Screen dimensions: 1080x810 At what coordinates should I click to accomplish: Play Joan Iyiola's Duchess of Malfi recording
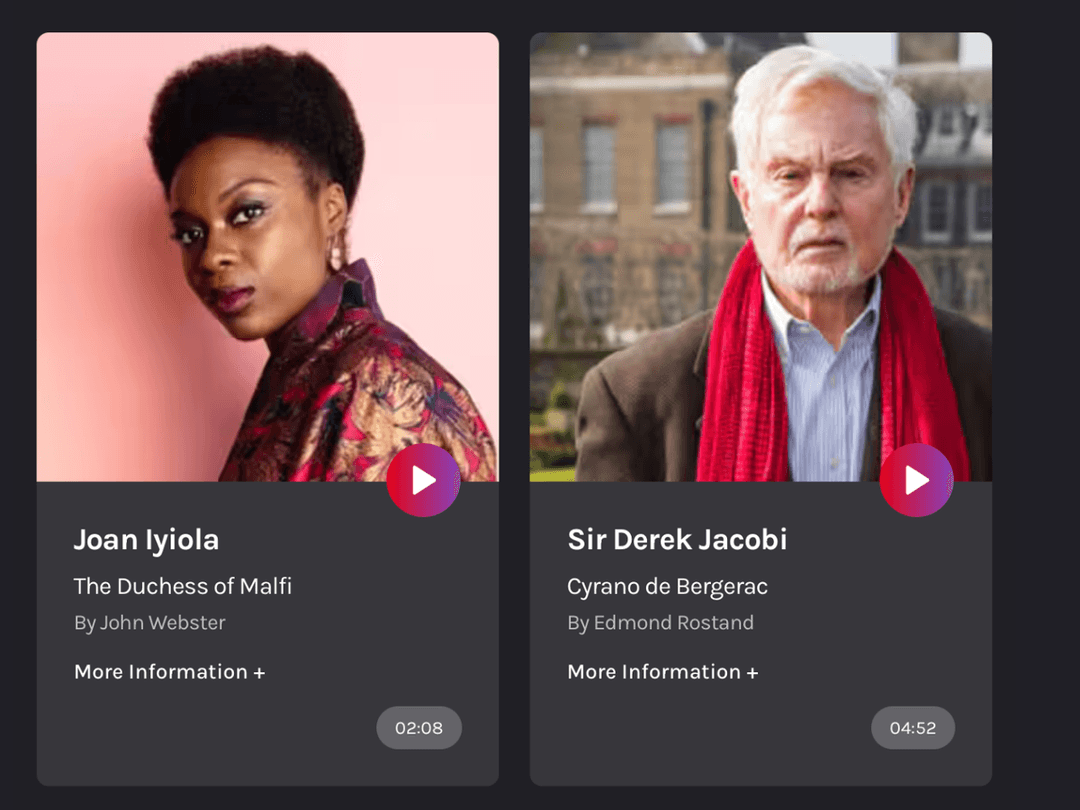point(423,480)
